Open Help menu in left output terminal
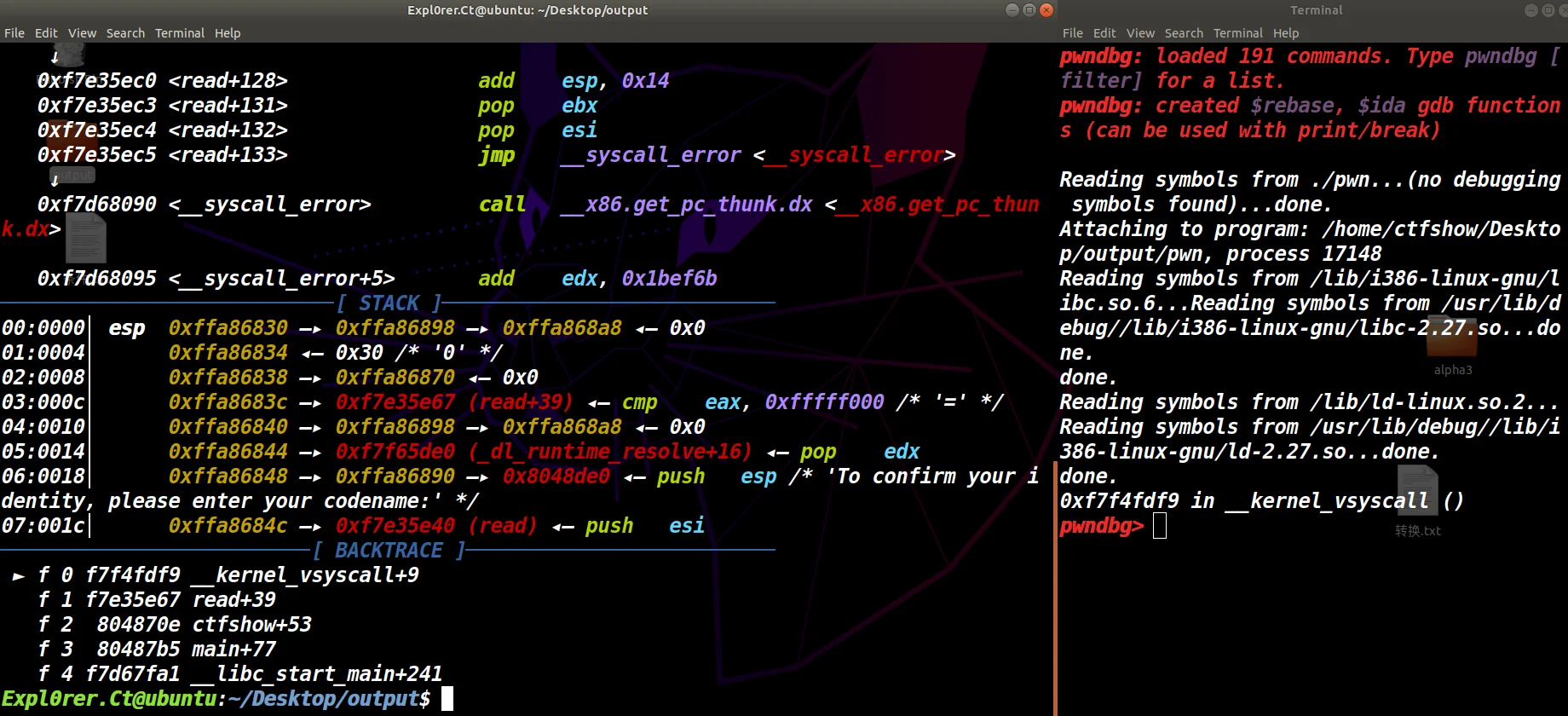Screen dimensions: 1568x716 click(x=228, y=33)
